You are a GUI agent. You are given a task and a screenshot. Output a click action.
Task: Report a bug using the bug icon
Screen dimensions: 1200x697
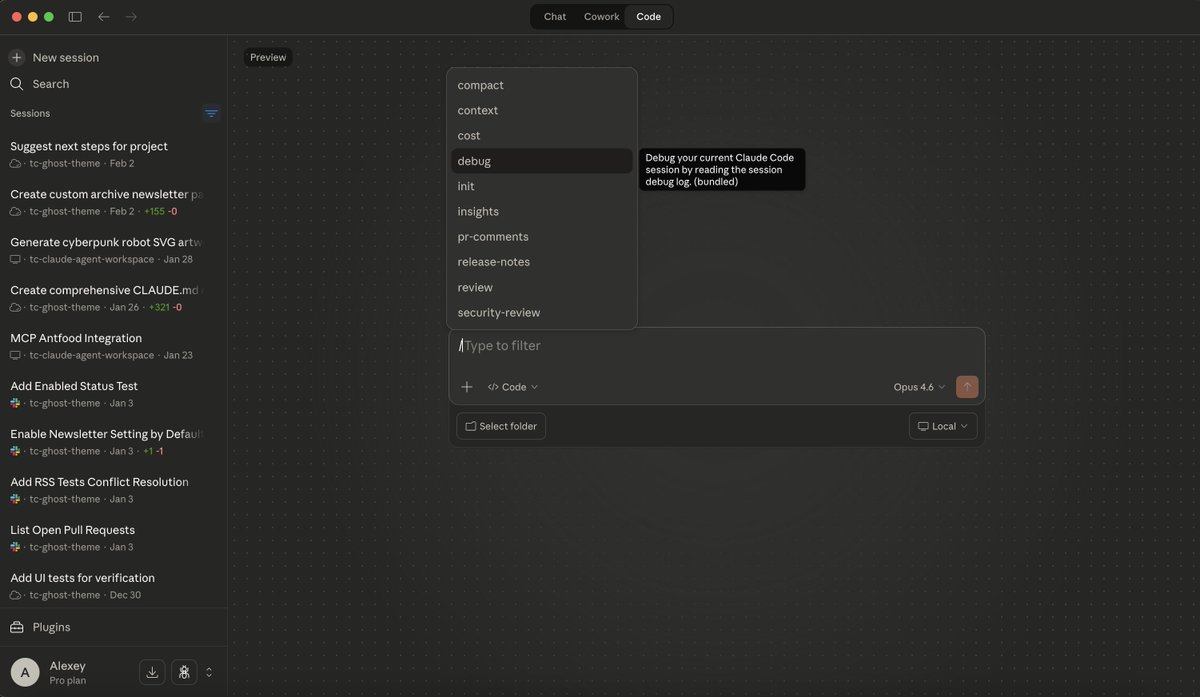pyautogui.click(x=184, y=671)
